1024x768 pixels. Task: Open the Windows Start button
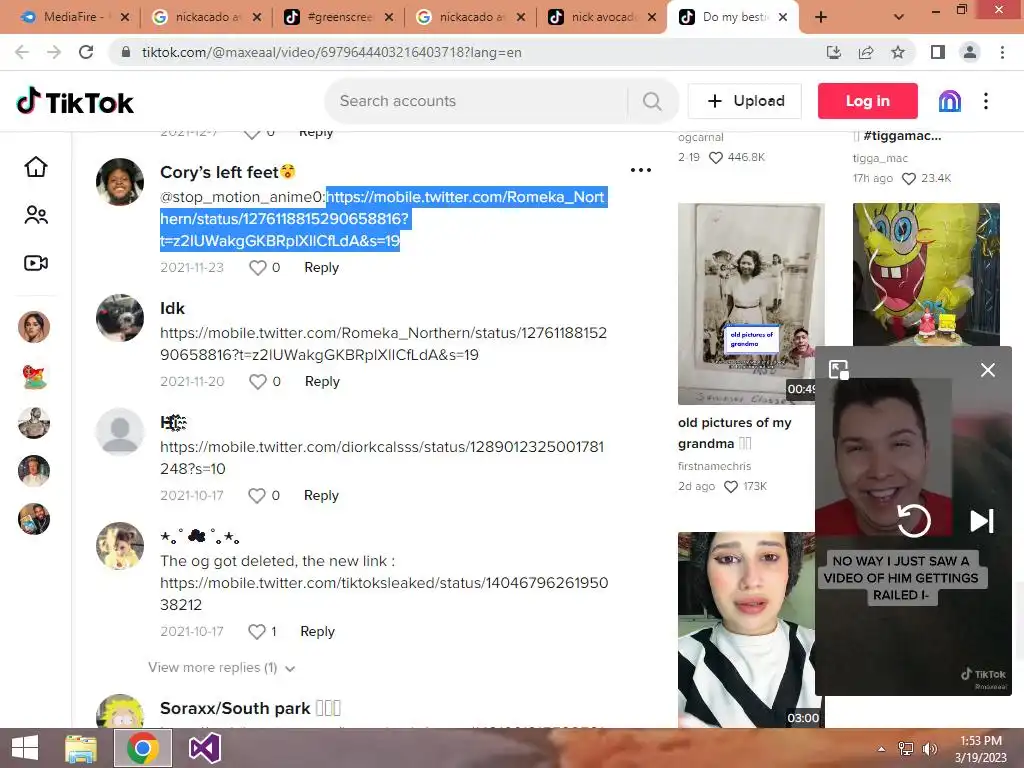[x=25, y=748]
